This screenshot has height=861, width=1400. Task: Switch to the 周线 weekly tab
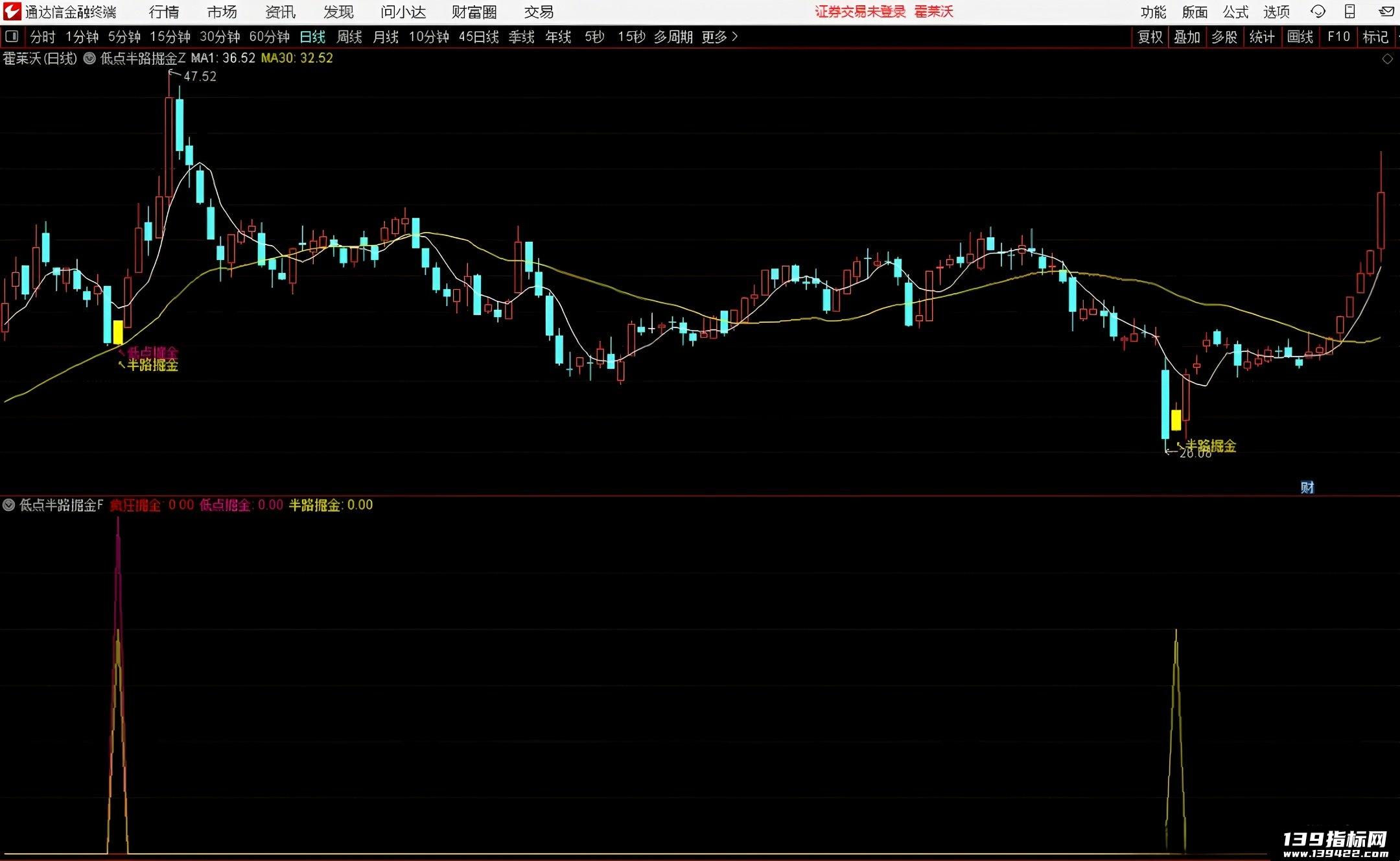click(x=349, y=37)
